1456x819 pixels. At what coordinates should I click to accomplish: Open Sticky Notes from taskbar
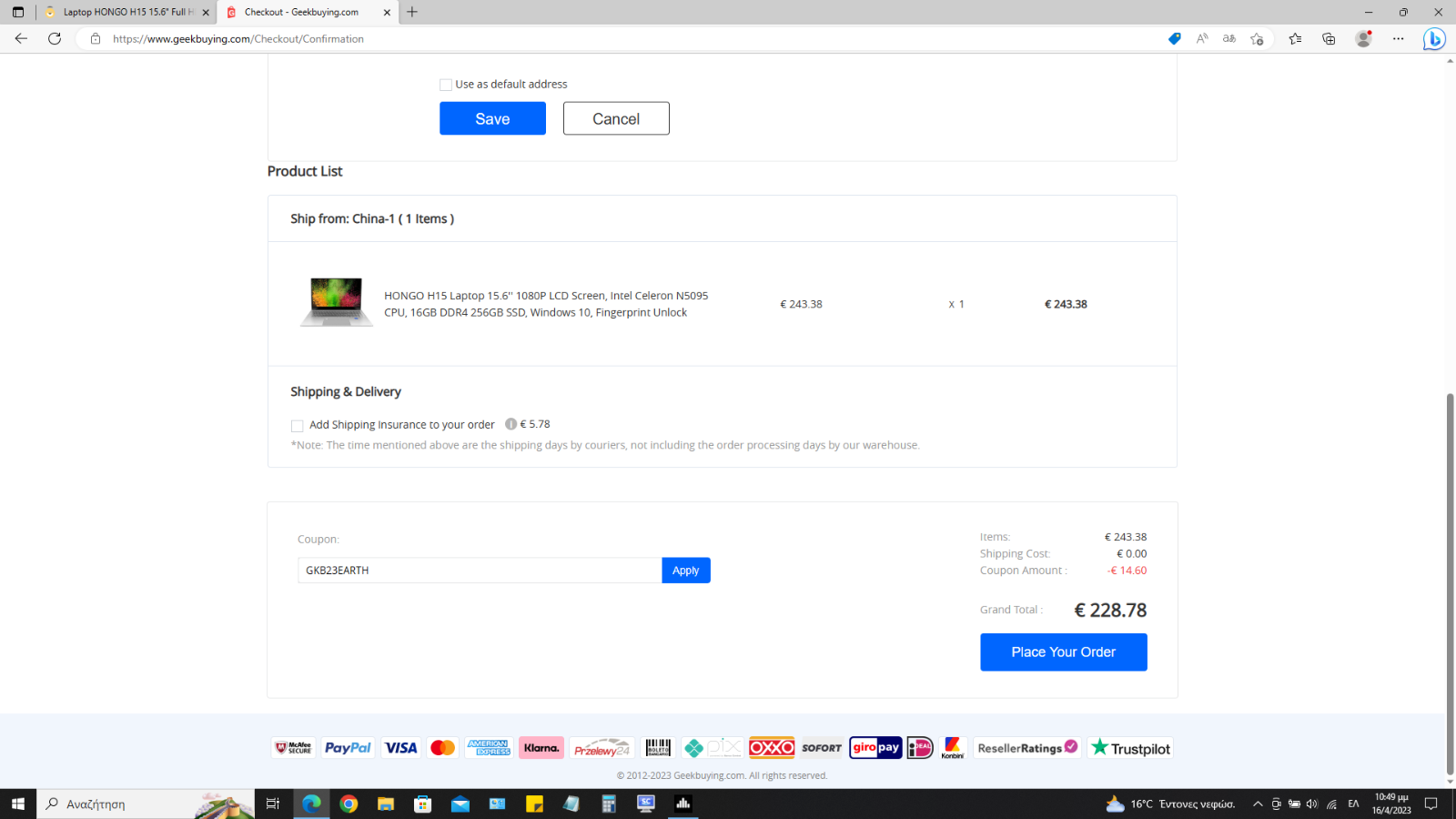534,804
